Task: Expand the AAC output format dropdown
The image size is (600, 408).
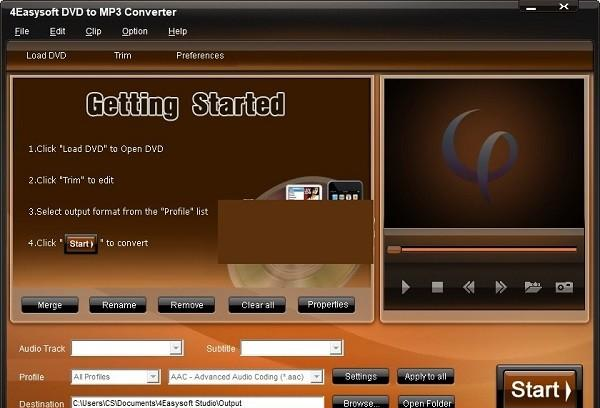Action: coord(316,377)
